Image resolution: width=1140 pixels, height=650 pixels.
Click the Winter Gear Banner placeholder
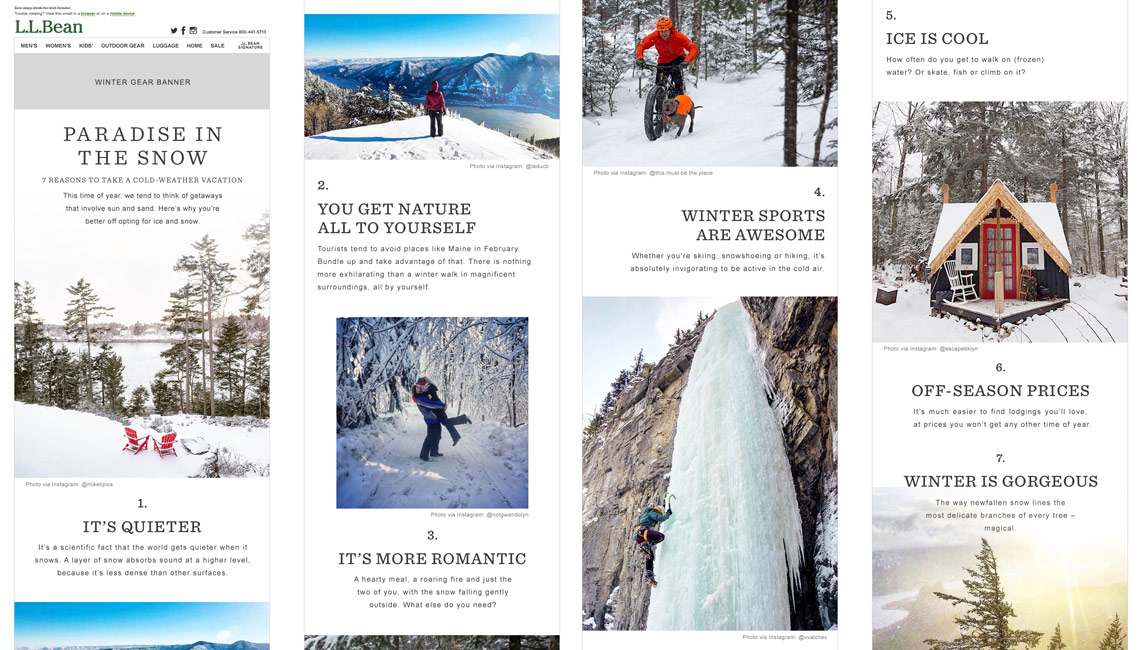142,81
